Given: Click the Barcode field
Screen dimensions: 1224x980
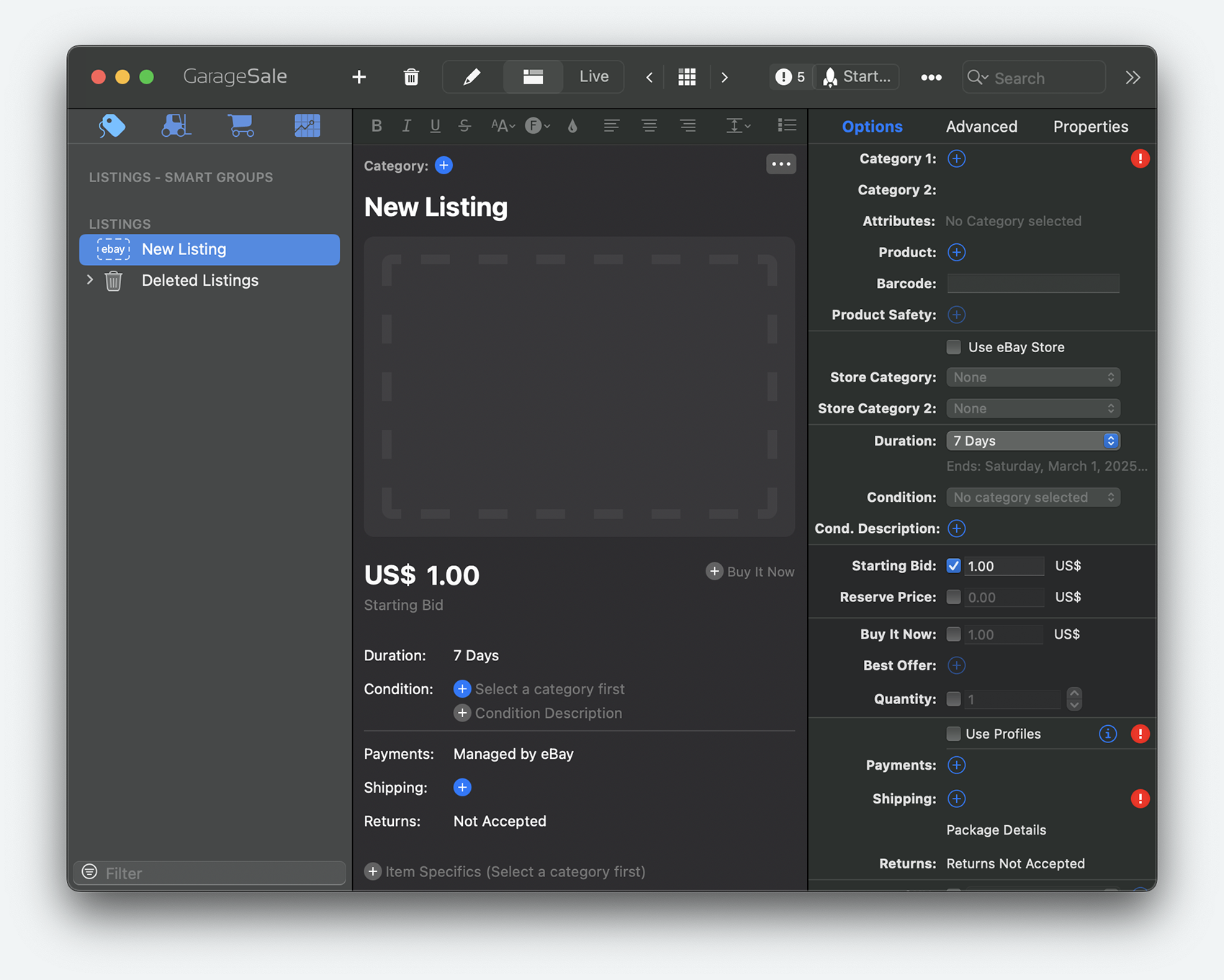Looking at the screenshot, I should pos(1033,283).
